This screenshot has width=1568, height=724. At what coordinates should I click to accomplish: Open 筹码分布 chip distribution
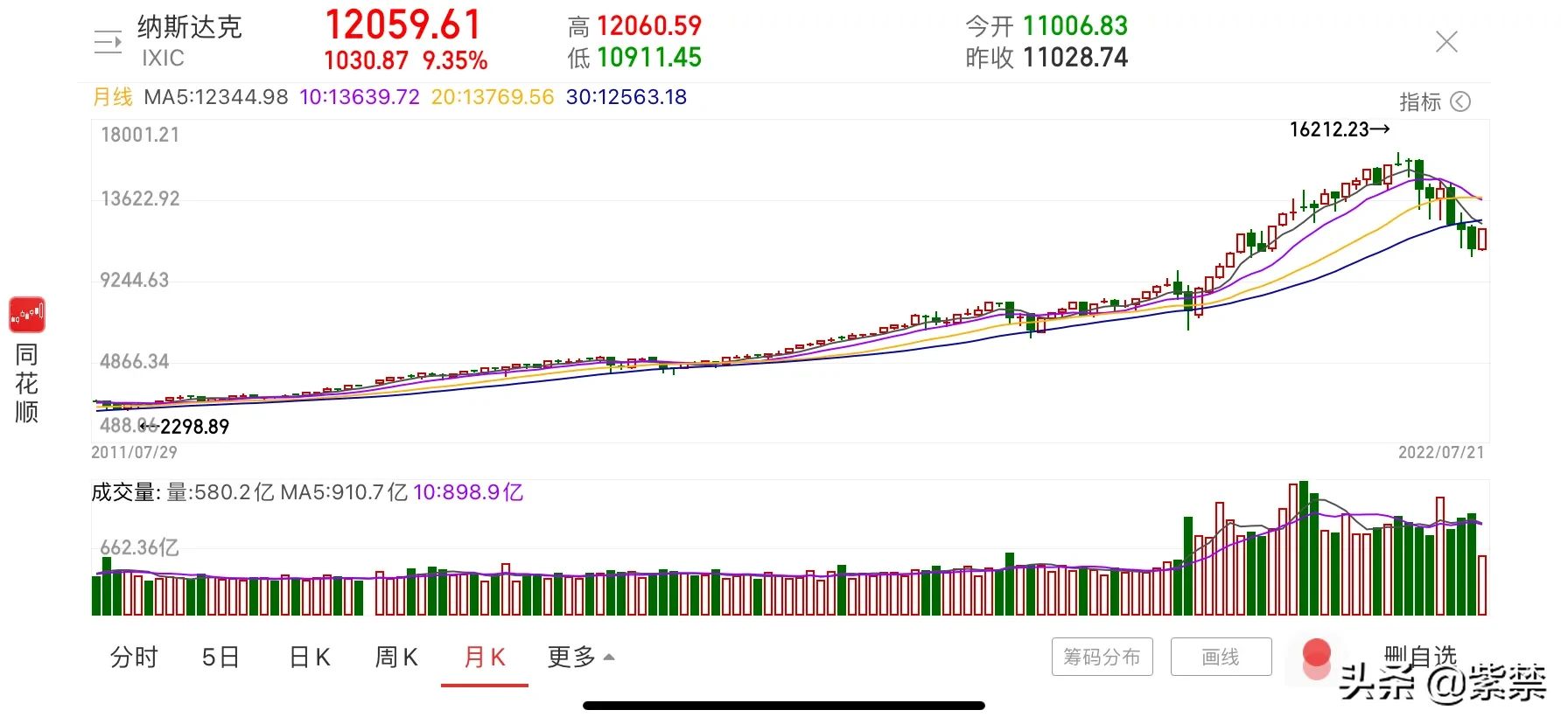[1102, 657]
